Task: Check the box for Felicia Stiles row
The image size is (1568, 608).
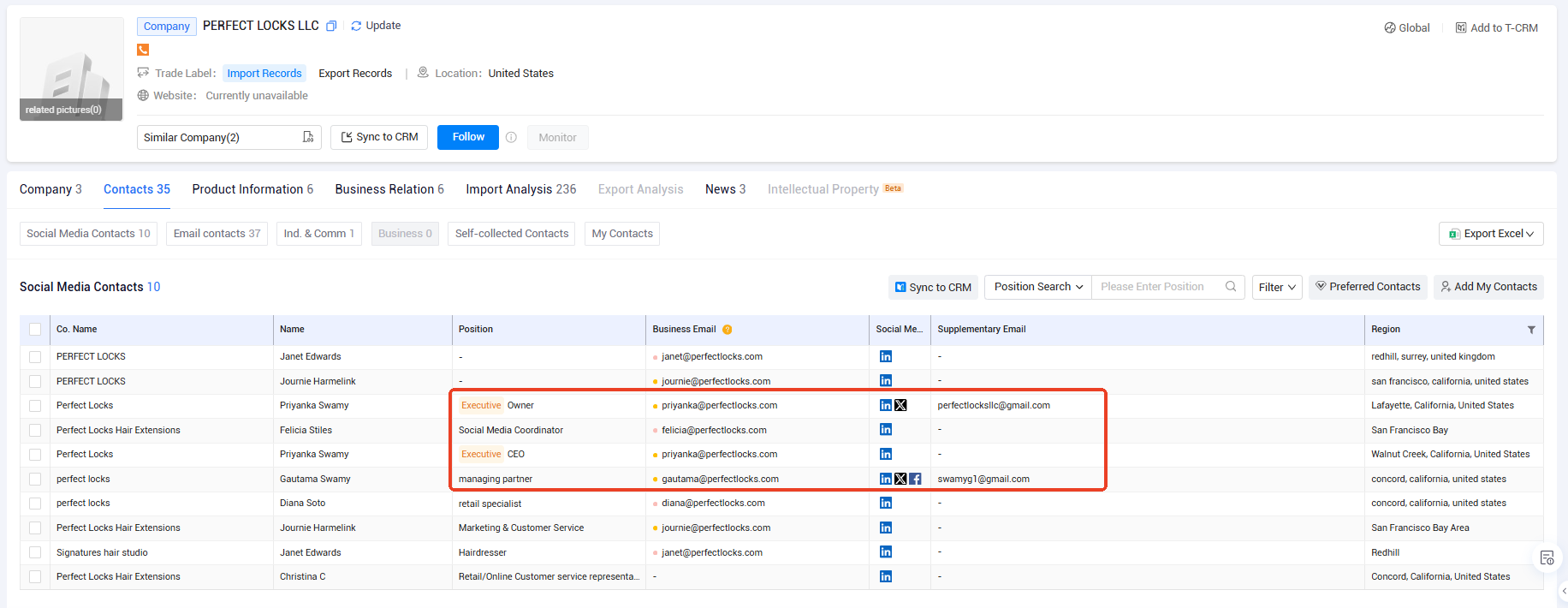Action: tap(35, 431)
